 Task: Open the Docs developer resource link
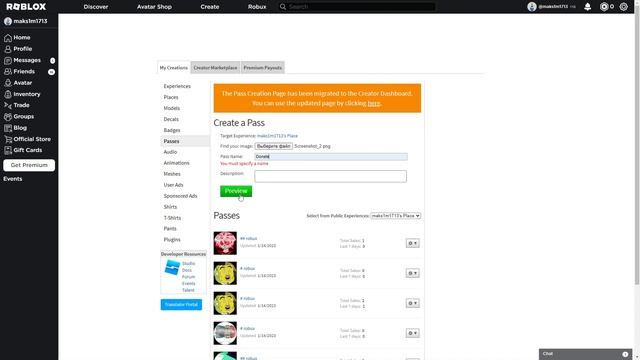tap(187, 270)
